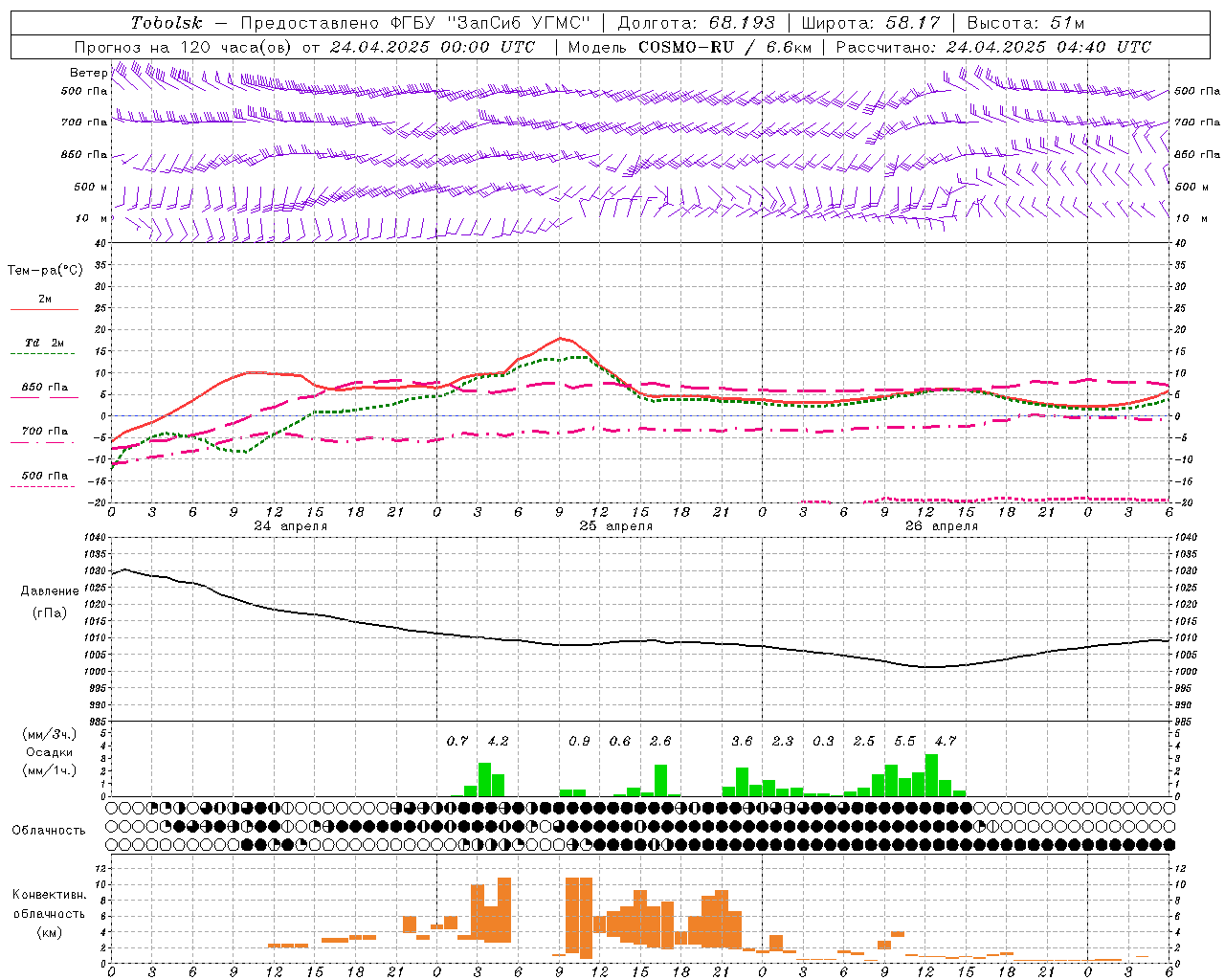Click the '(км)' unit label for convective cloud
Screen dimensions: 1225x980
(x=49, y=932)
